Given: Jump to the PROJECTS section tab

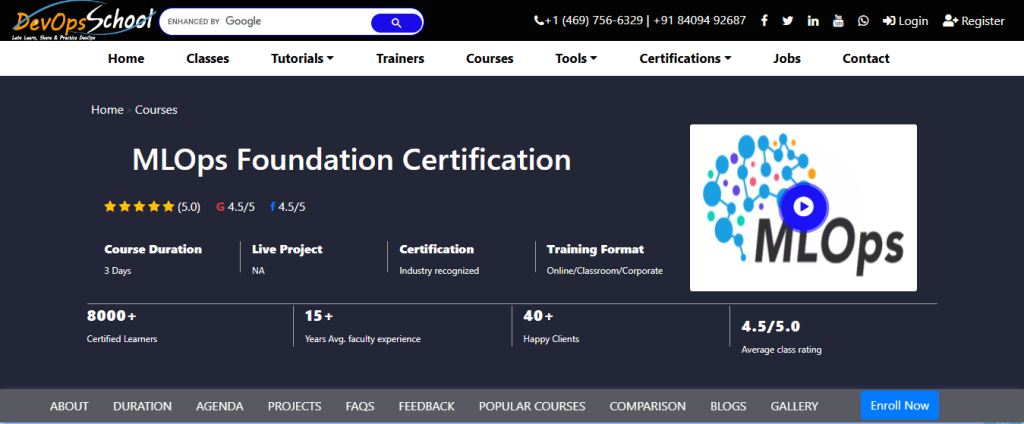Looking at the screenshot, I should coord(295,406).
